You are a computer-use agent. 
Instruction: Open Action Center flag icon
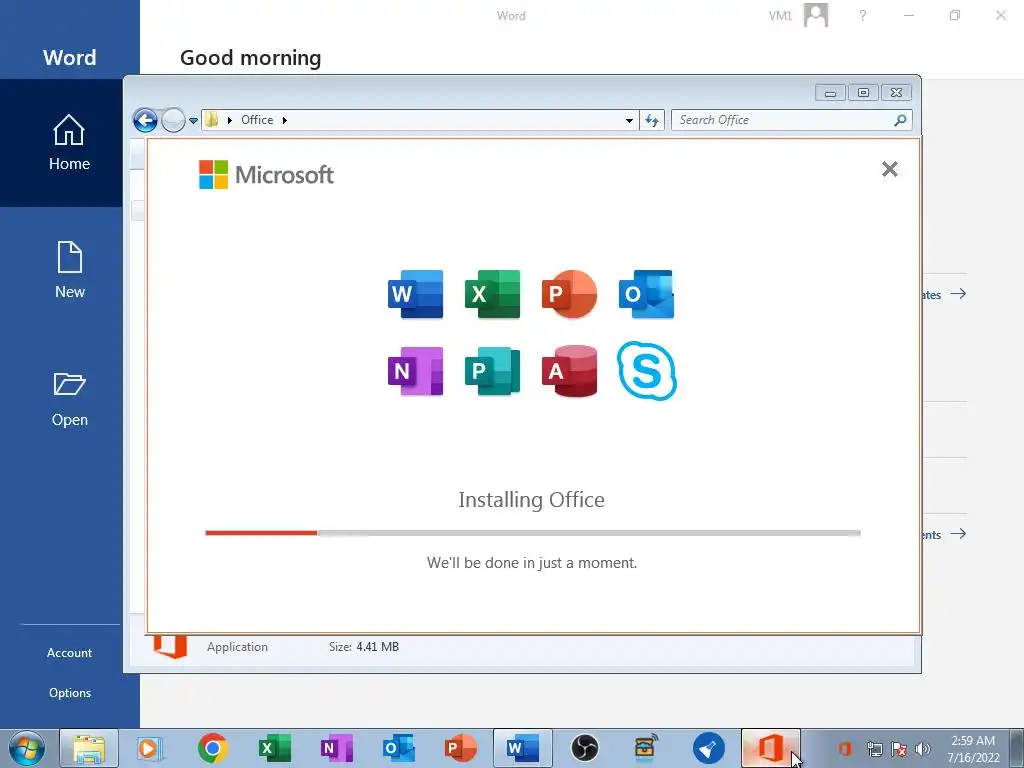[x=899, y=748]
